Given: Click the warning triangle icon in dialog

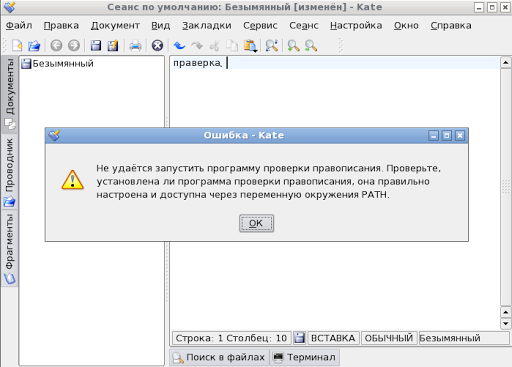Looking at the screenshot, I should [x=73, y=180].
